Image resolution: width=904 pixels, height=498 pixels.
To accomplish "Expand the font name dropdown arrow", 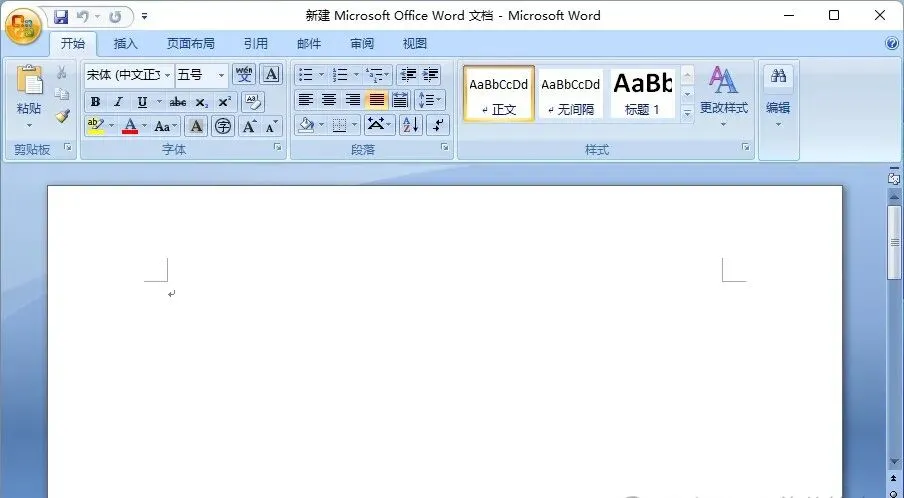I will click(167, 75).
